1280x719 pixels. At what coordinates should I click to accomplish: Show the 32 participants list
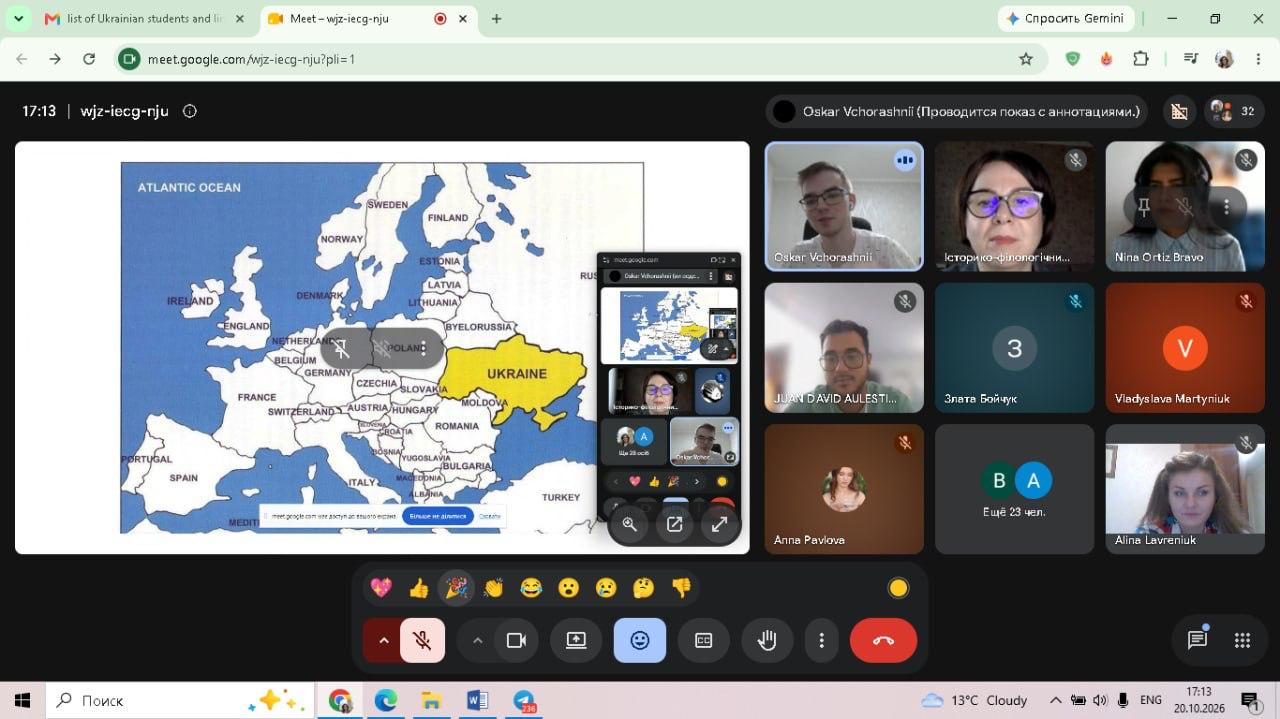(1234, 111)
